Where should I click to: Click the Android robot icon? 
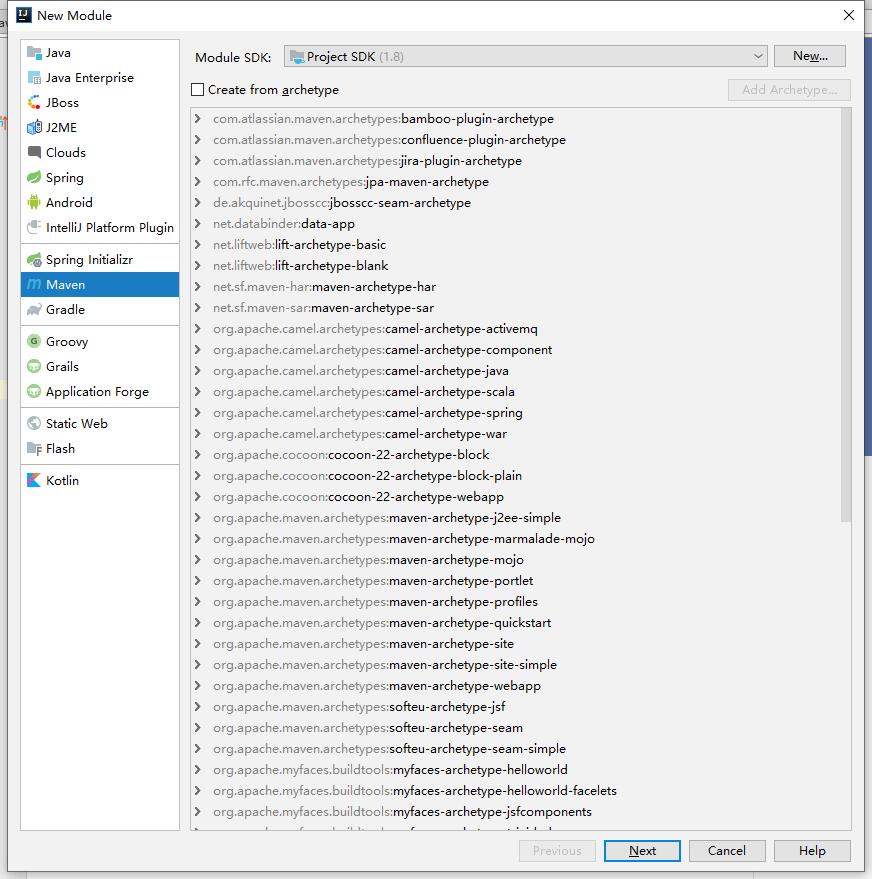click(x=35, y=203)
